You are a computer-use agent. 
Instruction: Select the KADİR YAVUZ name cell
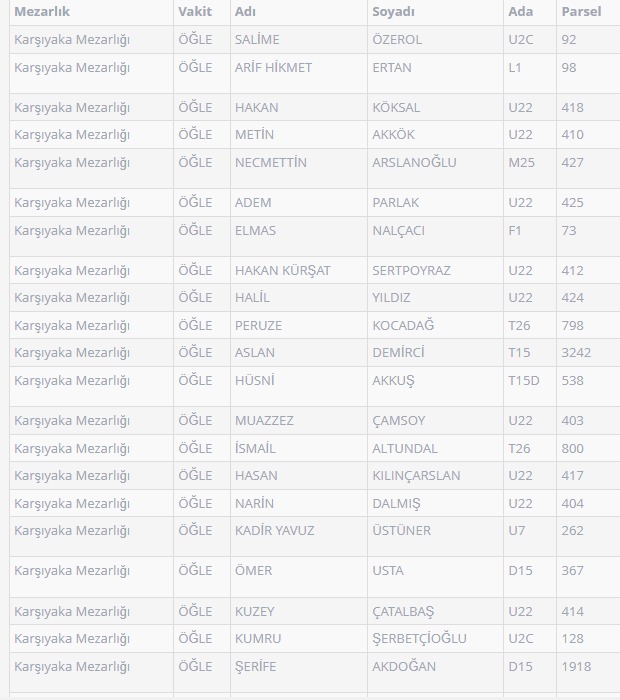pos(274,531)
